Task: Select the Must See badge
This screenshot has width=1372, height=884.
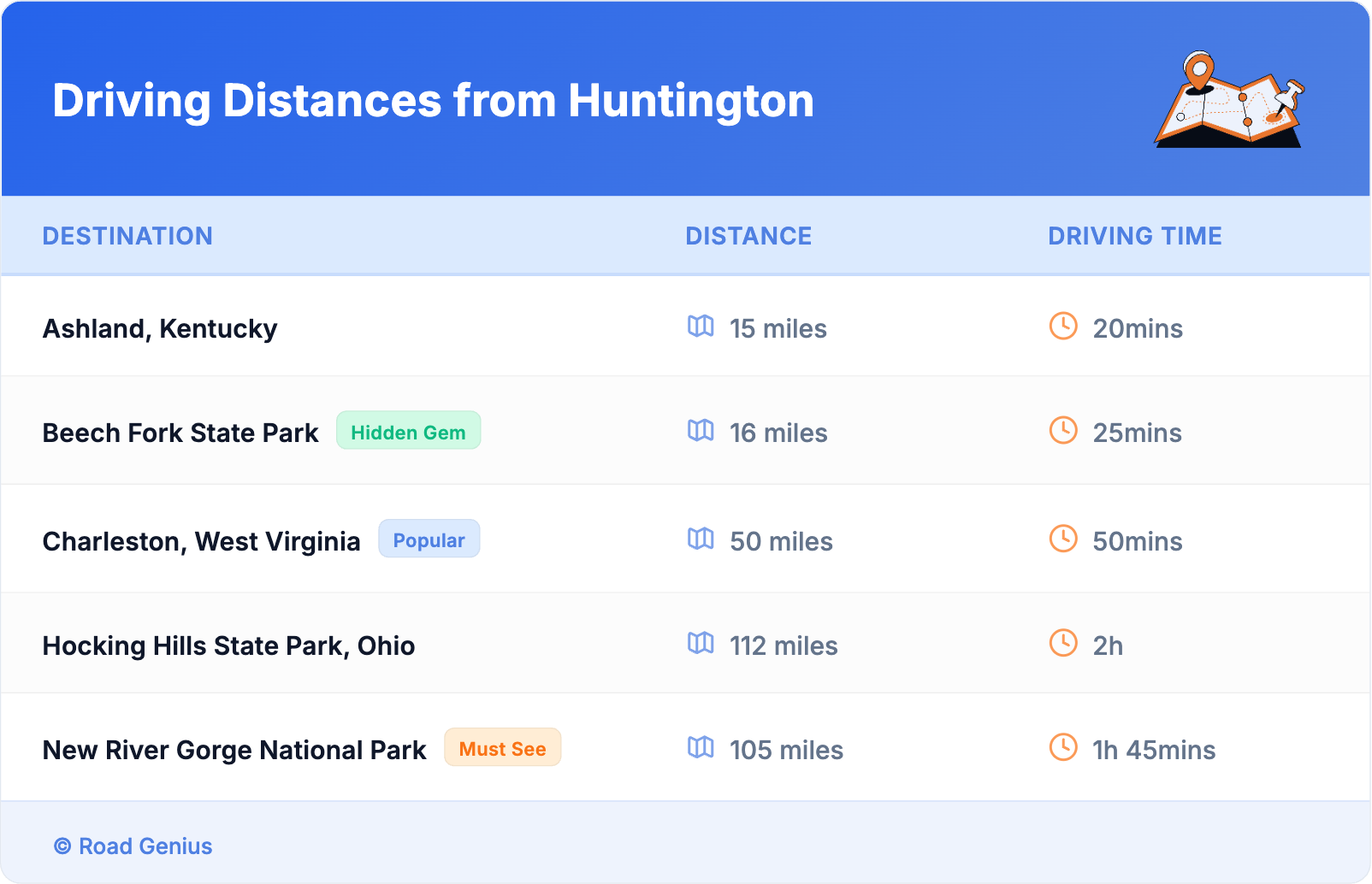Action: pyautogui.click(x=502, y=748)
